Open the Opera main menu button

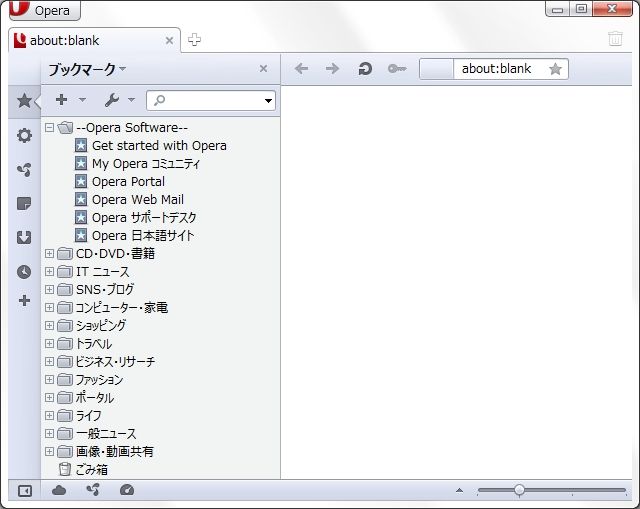[44, 10]
